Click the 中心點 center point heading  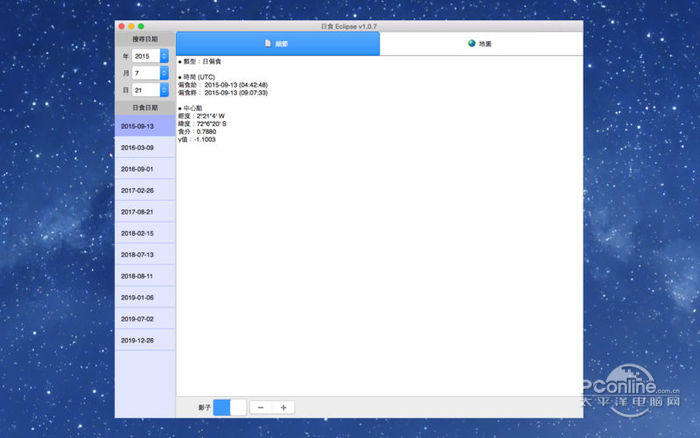coord(190,108)
